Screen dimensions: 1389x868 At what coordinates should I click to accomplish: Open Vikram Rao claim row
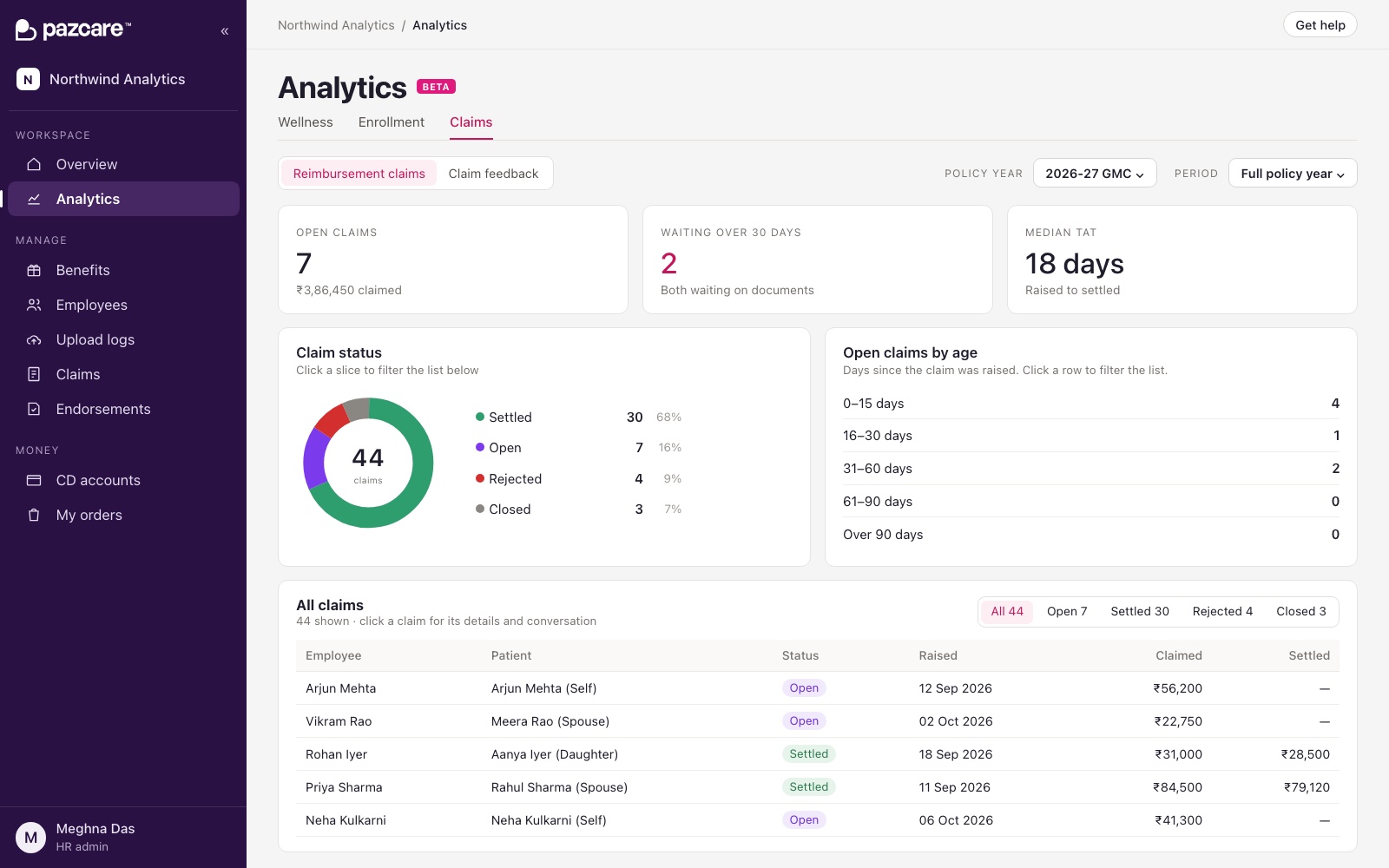(818, 721)
